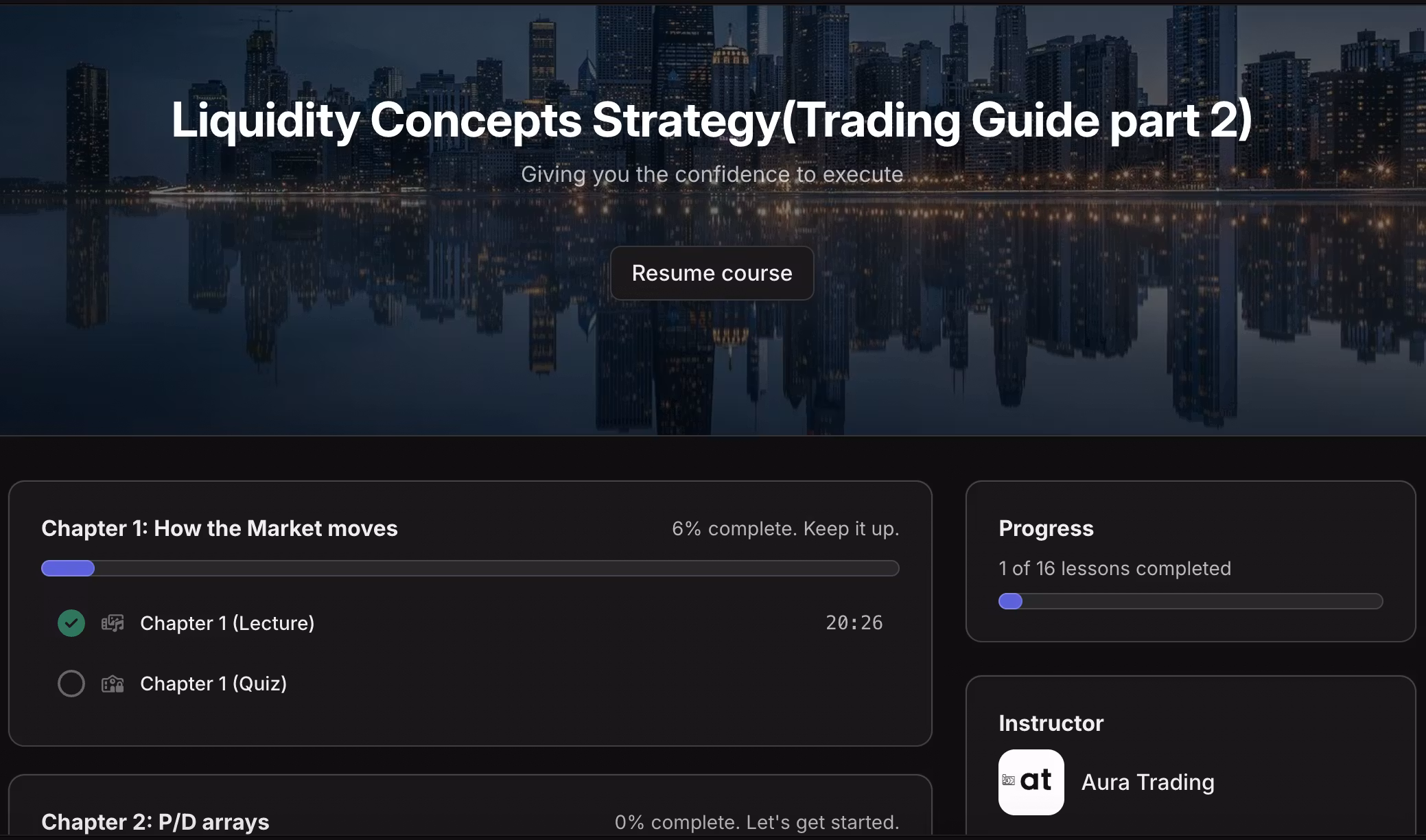
Task: Click the "0% complete. Let's get started." text
Action: tap(756, 822)
